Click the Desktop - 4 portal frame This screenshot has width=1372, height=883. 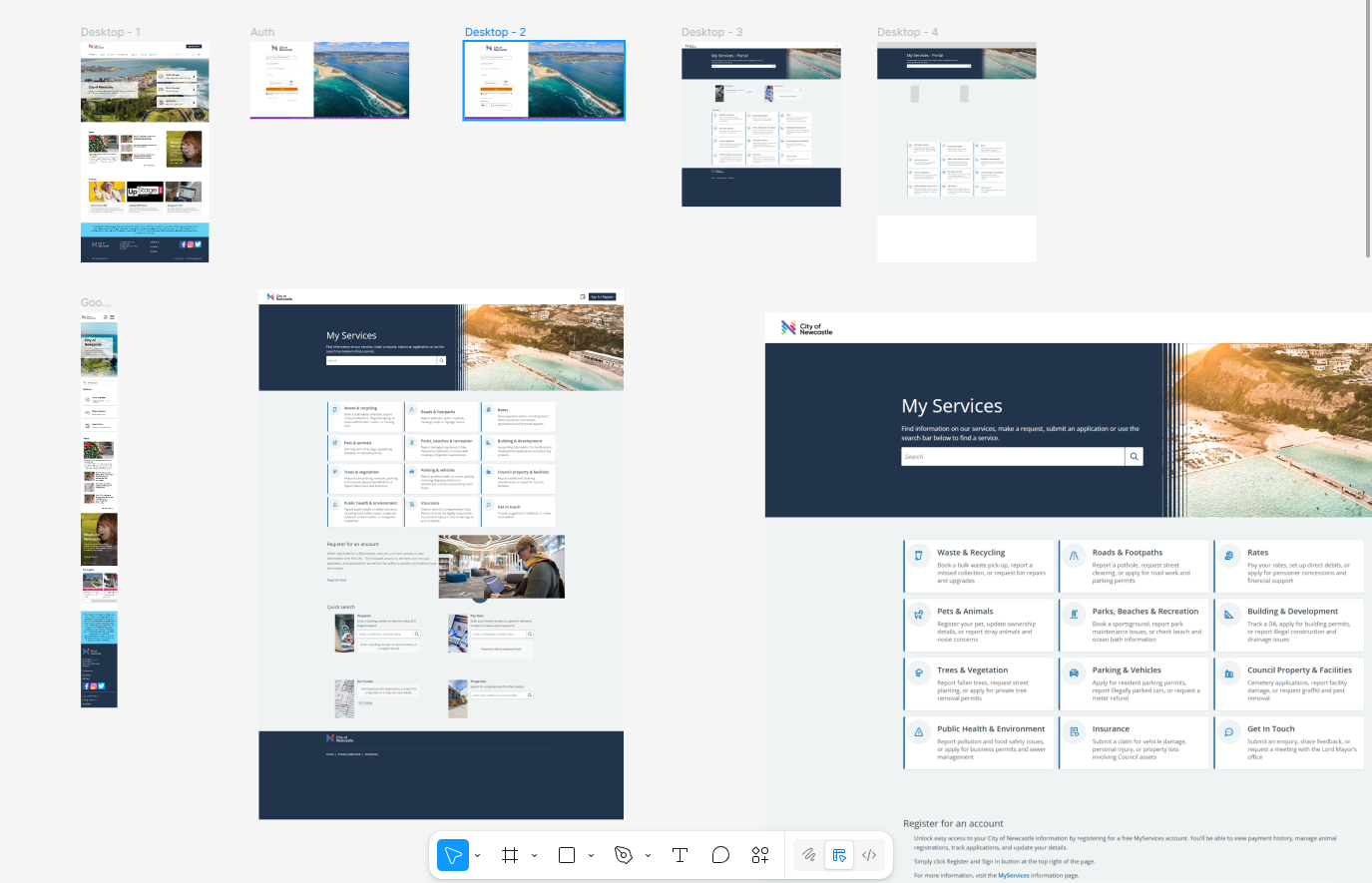click(957, 152)
